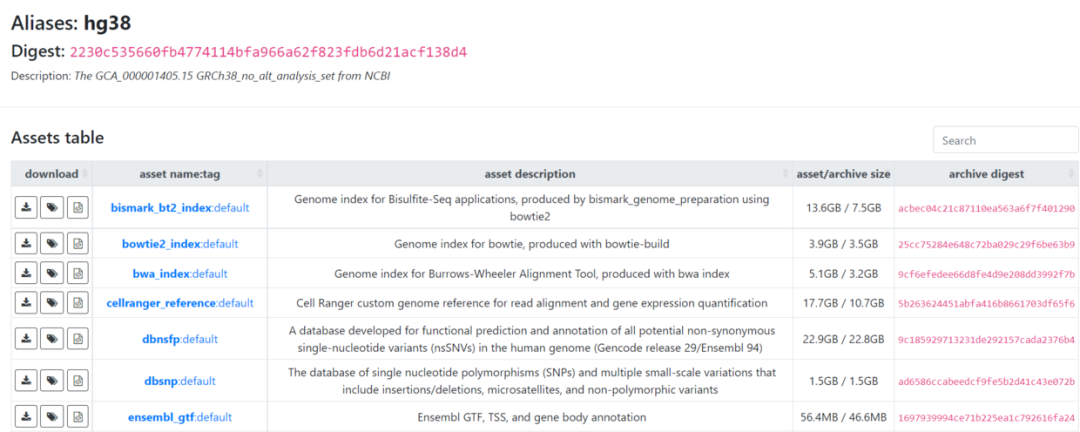1080x432 pixels.
Task: Open the file icon for bwa_index
Action: coord(78,274)
